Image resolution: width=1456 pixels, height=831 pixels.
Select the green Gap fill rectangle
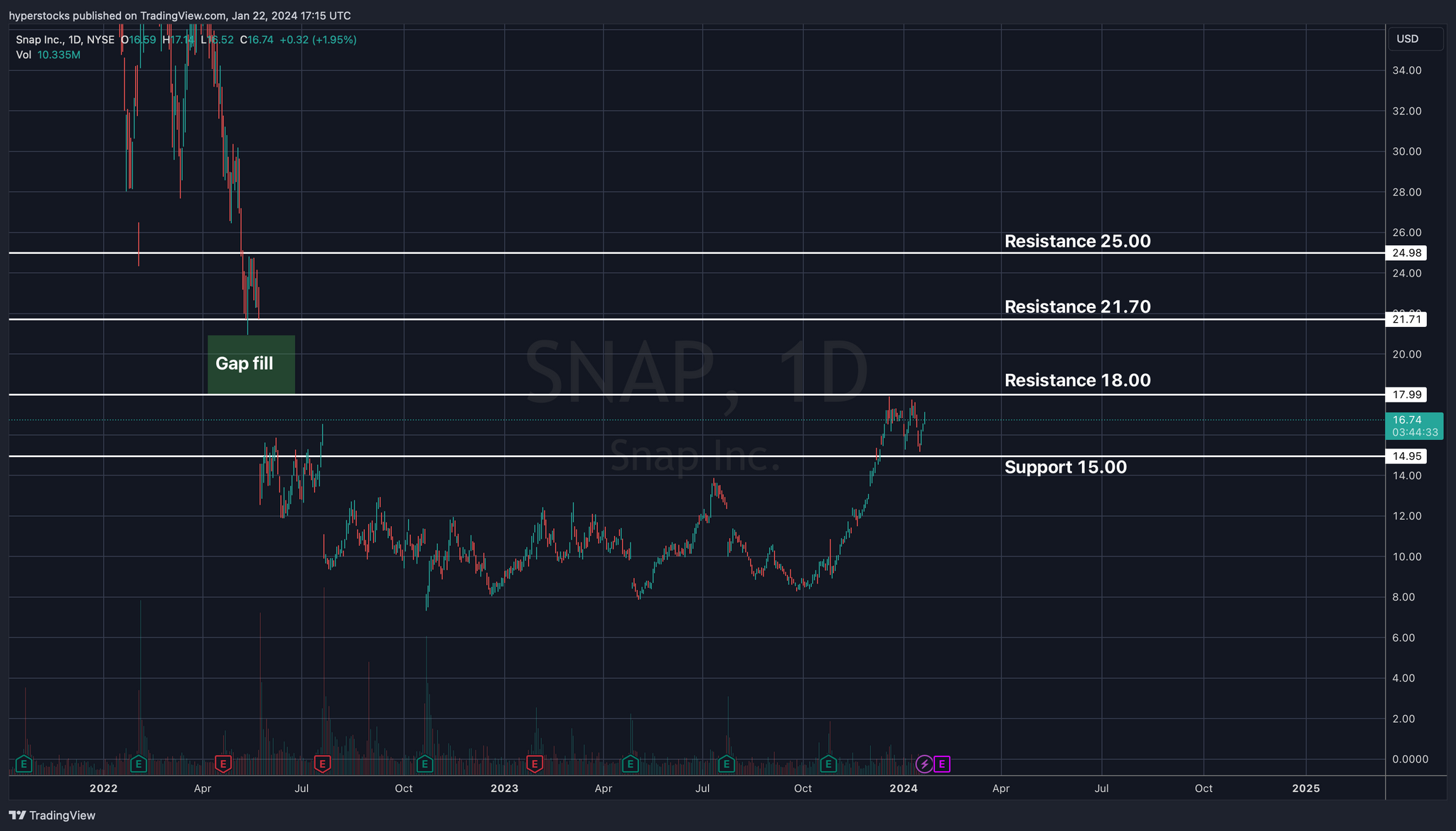pos(251,365)
